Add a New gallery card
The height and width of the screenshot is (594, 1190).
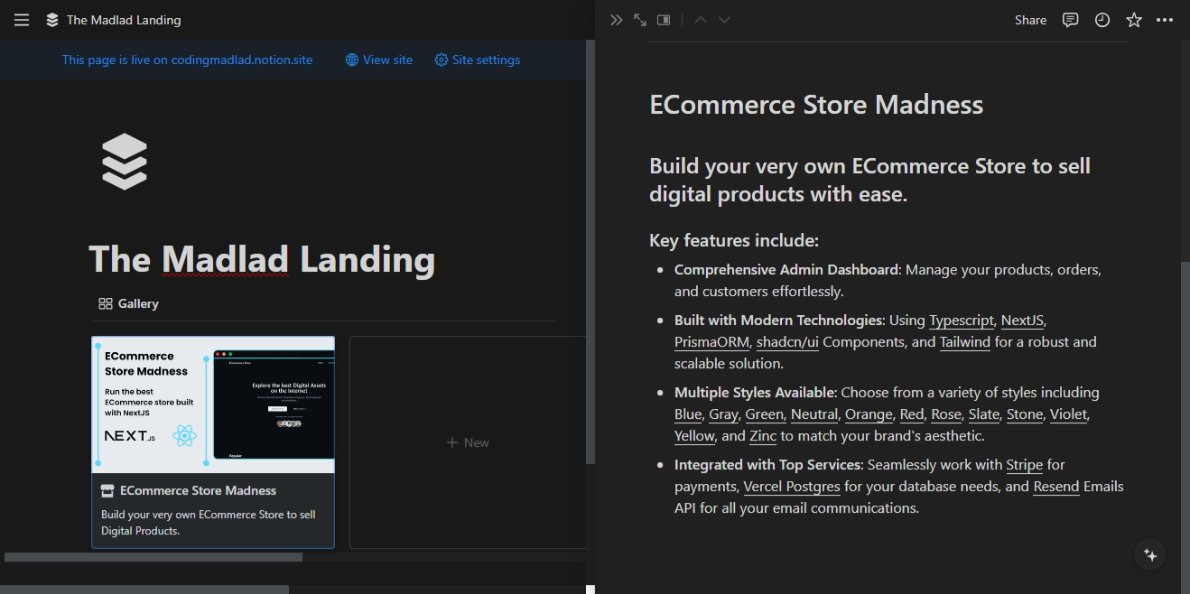[x=468, y=442]
